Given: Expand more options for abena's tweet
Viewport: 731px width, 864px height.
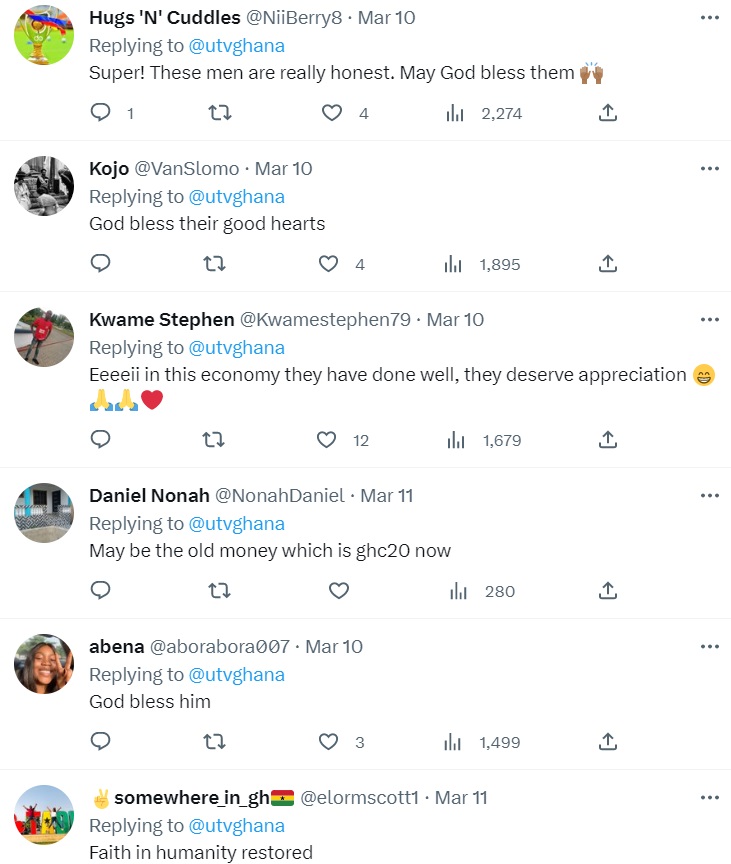Looking at the screenshot, I should (709, 646).
